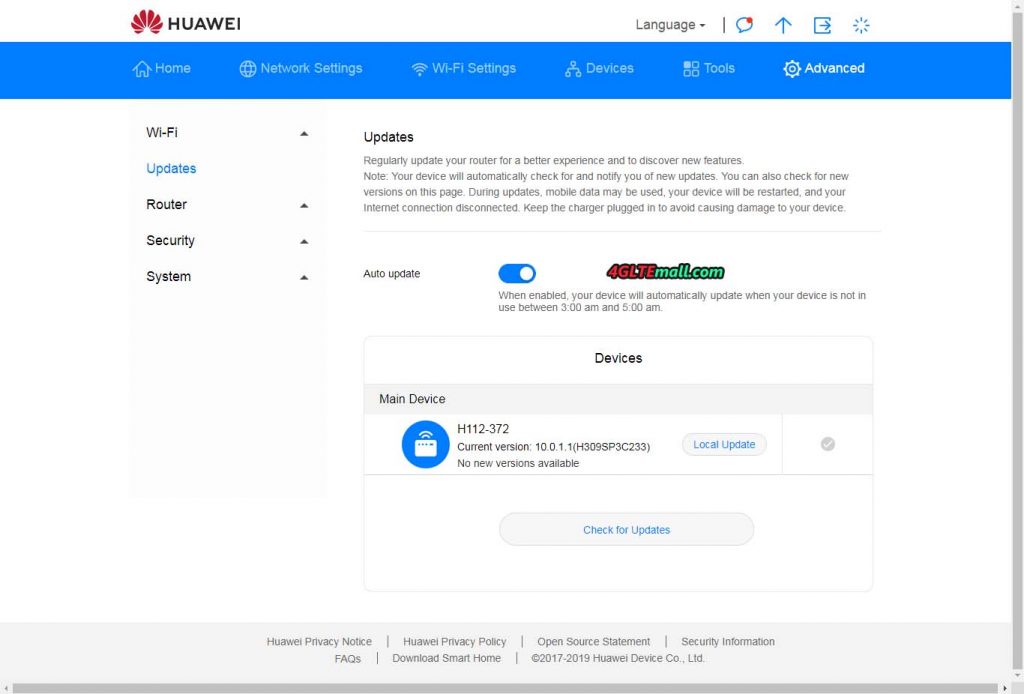1024x694 pixels.
Task: Click the Huawei logo
Action: (x=183, y=22)
